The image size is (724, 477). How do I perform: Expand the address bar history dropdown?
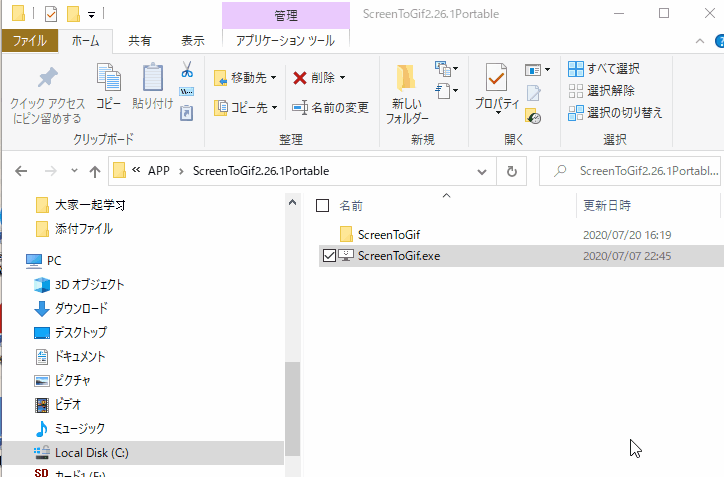[482, 172]
